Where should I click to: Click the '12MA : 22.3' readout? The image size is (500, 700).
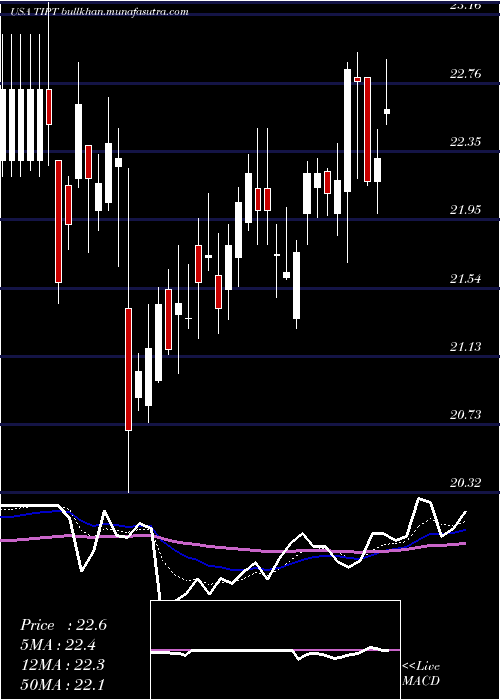(x=62, y=665)
